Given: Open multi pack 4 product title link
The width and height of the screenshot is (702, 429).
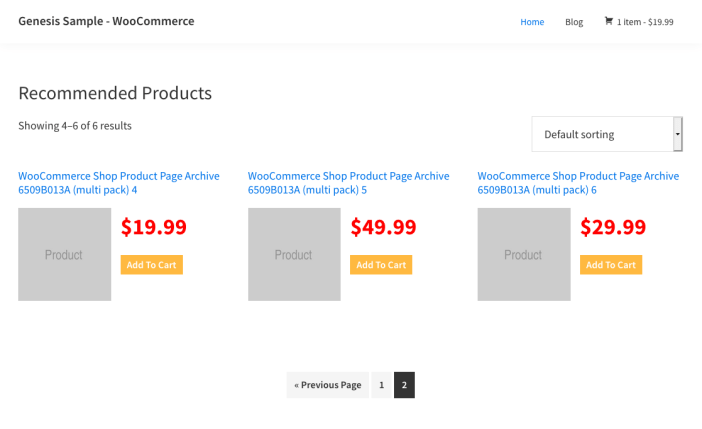Looking at the screenshot, I should click(118, 182).
